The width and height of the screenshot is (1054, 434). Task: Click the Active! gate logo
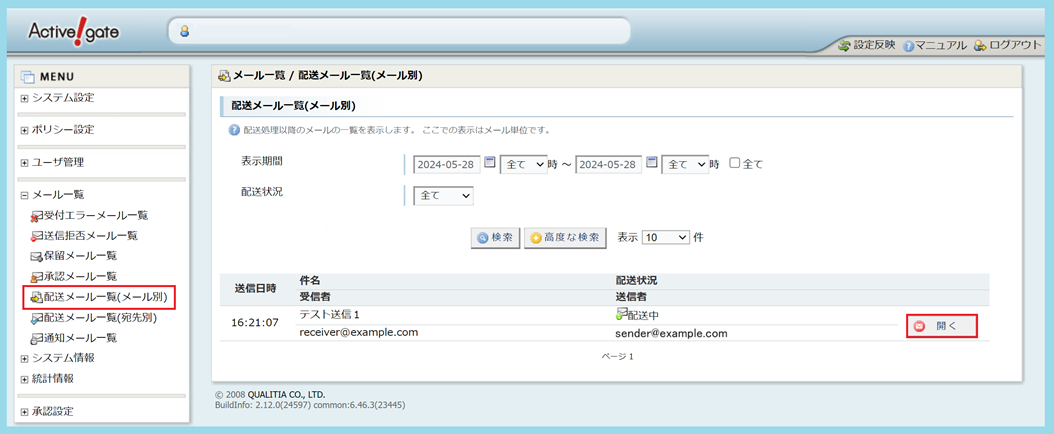coord(73,31)
